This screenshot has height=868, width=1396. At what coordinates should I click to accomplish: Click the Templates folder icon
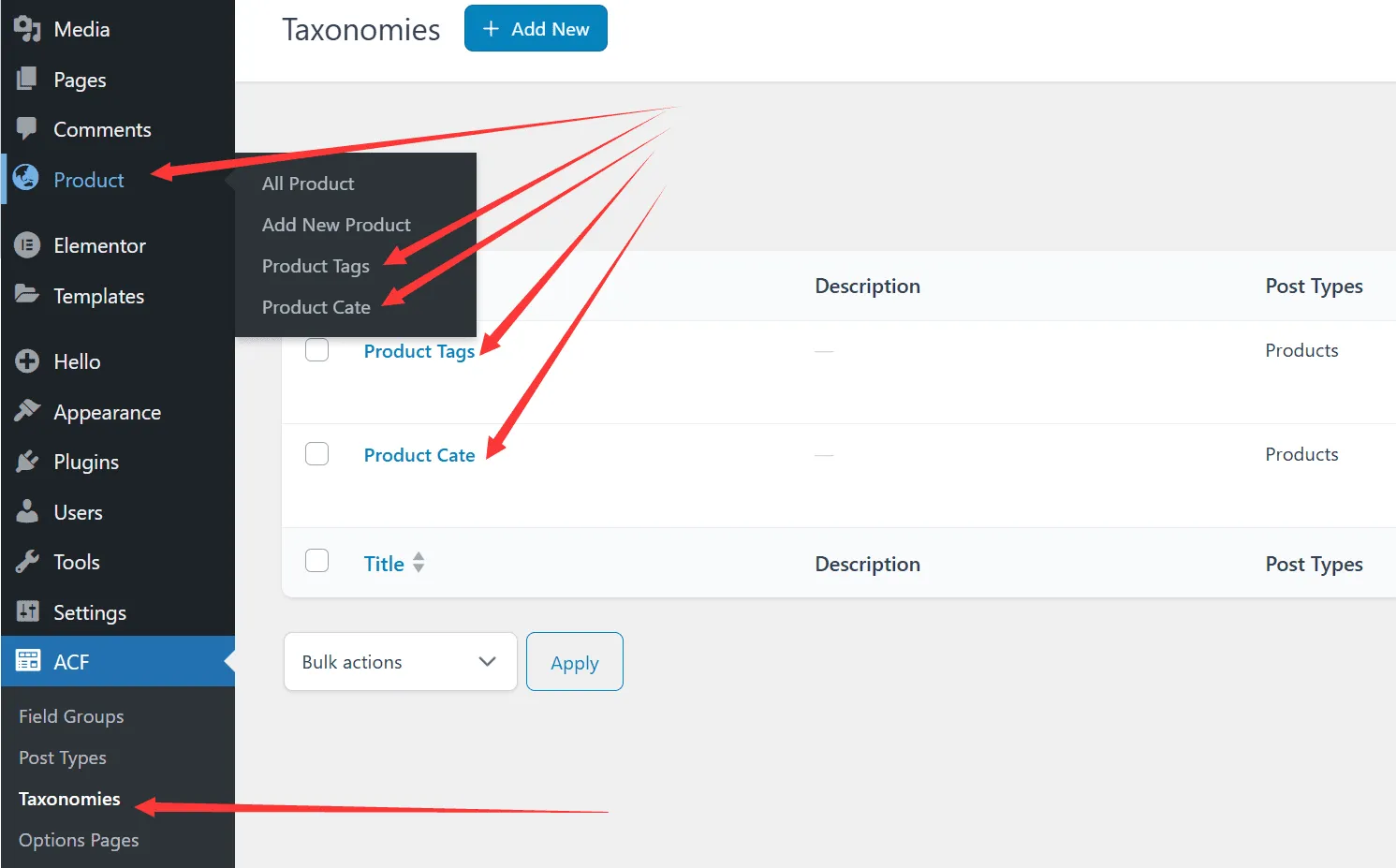pos(27,295)
